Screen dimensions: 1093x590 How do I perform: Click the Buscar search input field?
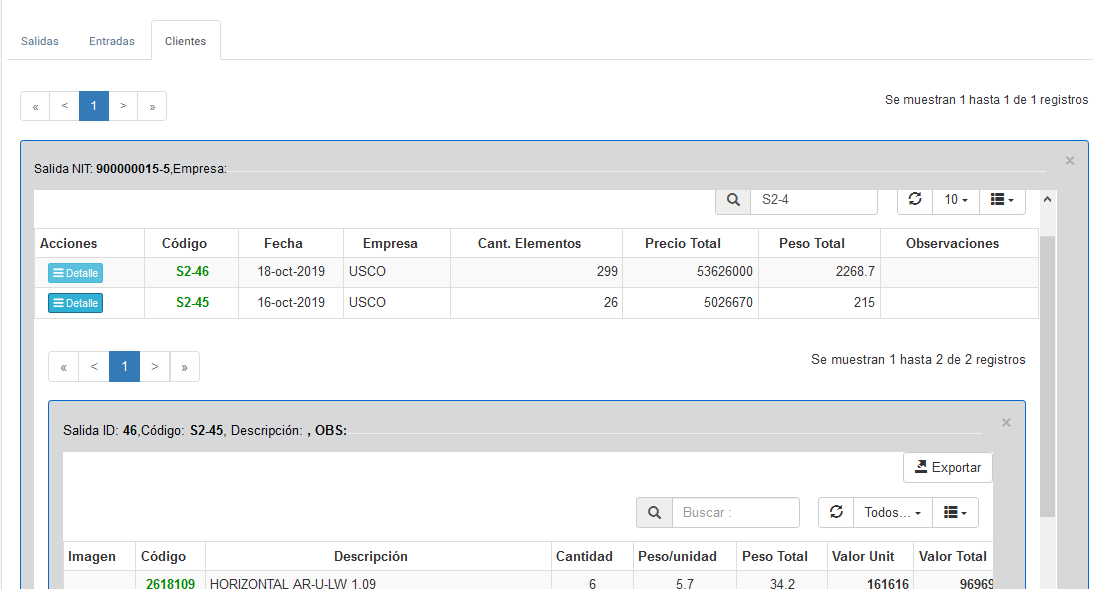coord(735,512)
